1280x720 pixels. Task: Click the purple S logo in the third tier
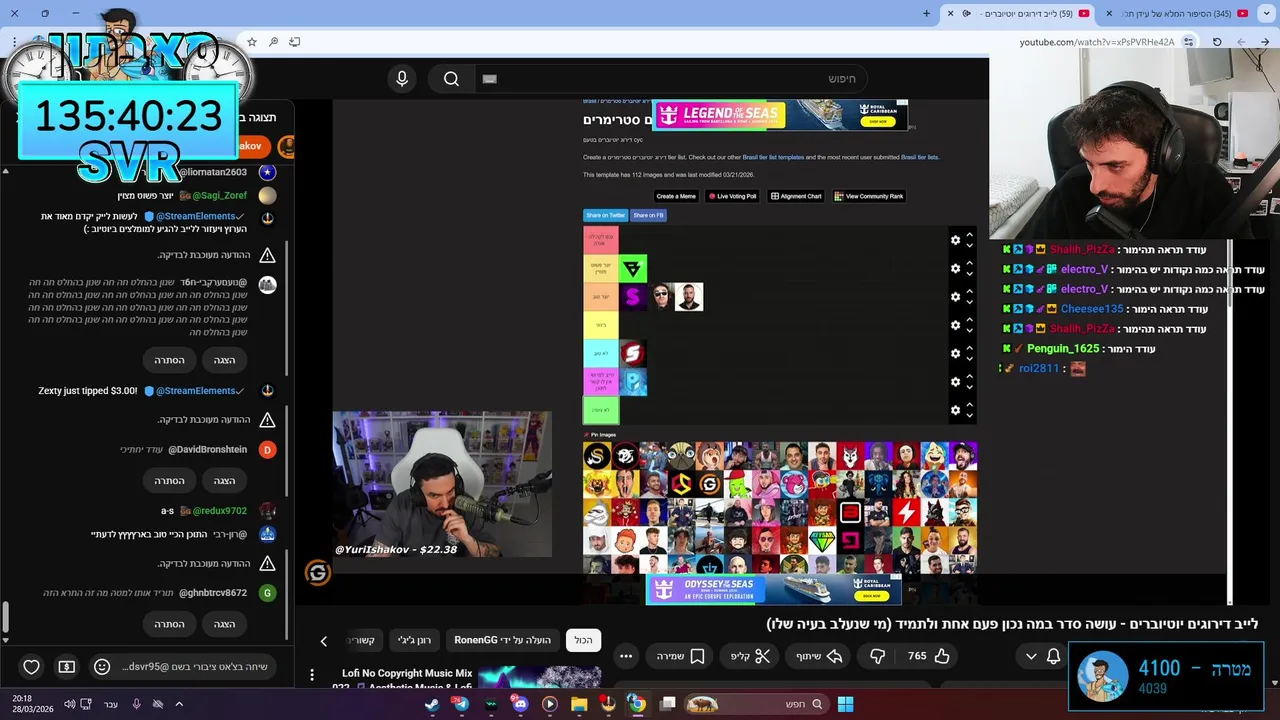tap(633, 297)
